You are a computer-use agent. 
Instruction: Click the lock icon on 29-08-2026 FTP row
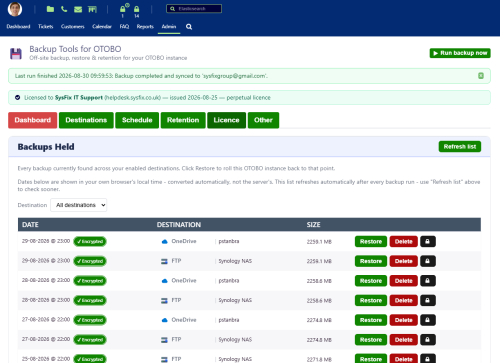(x=428, y=261)
